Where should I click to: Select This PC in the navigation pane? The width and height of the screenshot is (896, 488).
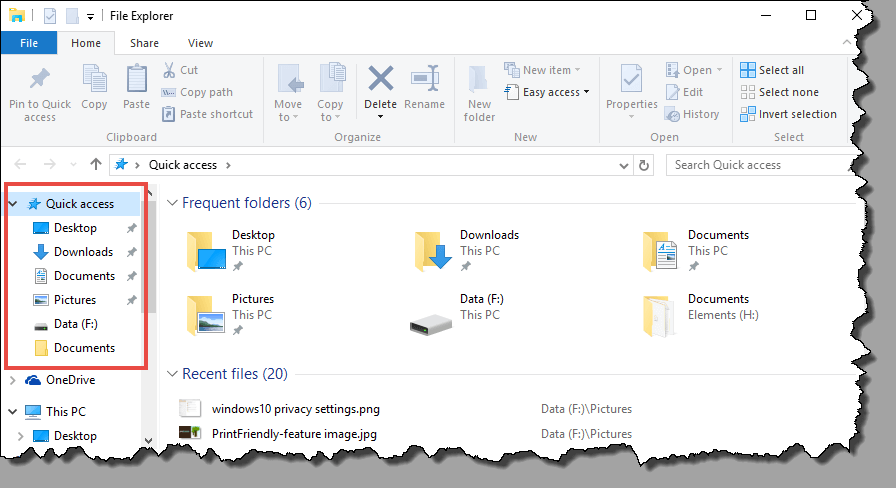(66, 411)
